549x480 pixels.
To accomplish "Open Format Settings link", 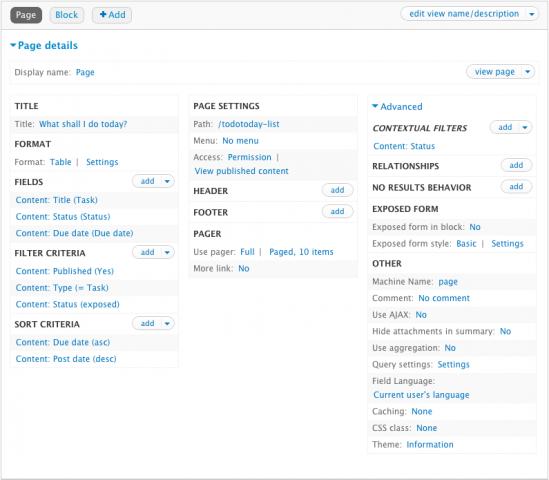I will pos(102,162).
